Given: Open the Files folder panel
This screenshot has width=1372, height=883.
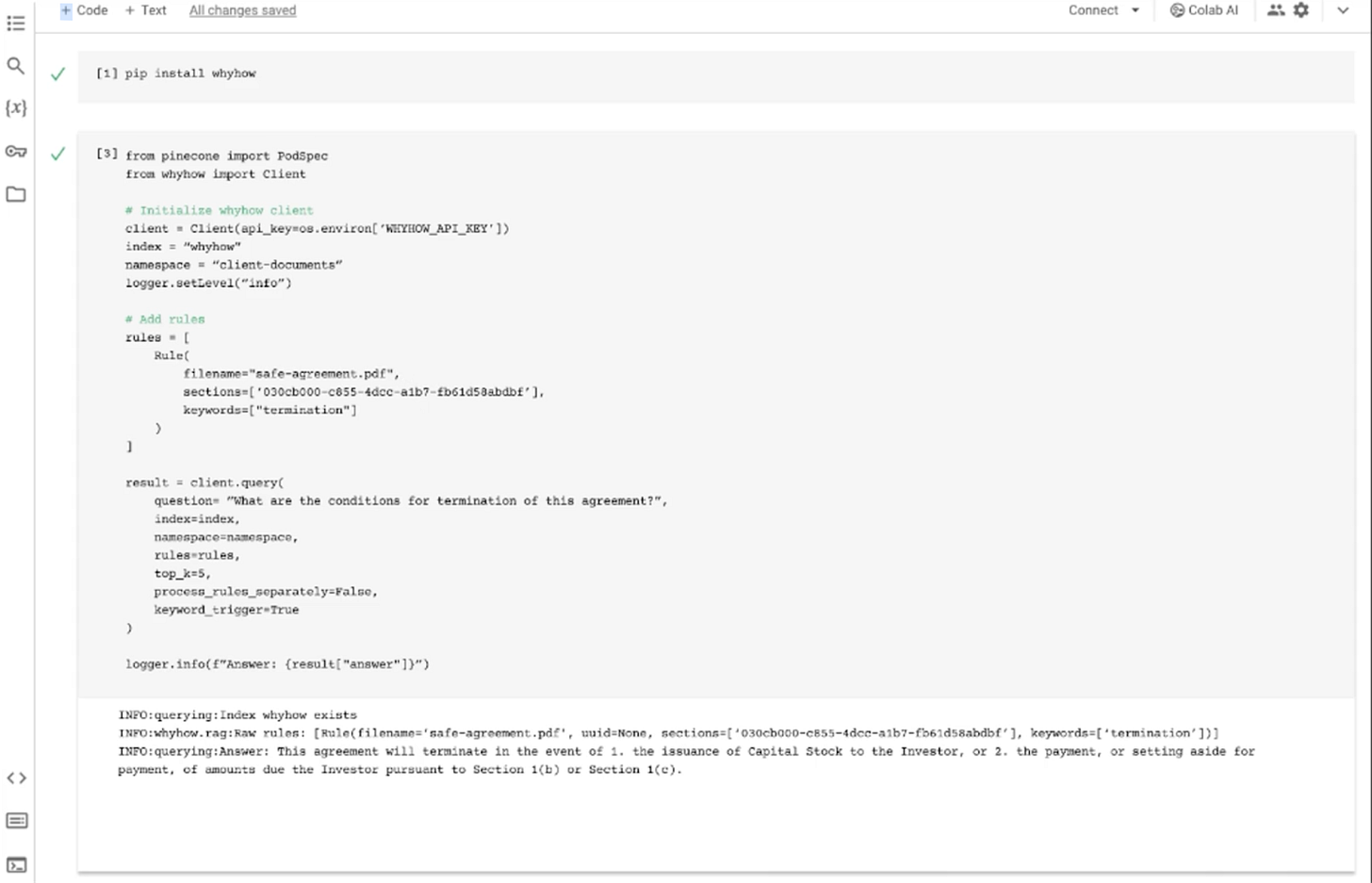Looking at the screenshot, I should pyautogui.click(x=16, y=194).
